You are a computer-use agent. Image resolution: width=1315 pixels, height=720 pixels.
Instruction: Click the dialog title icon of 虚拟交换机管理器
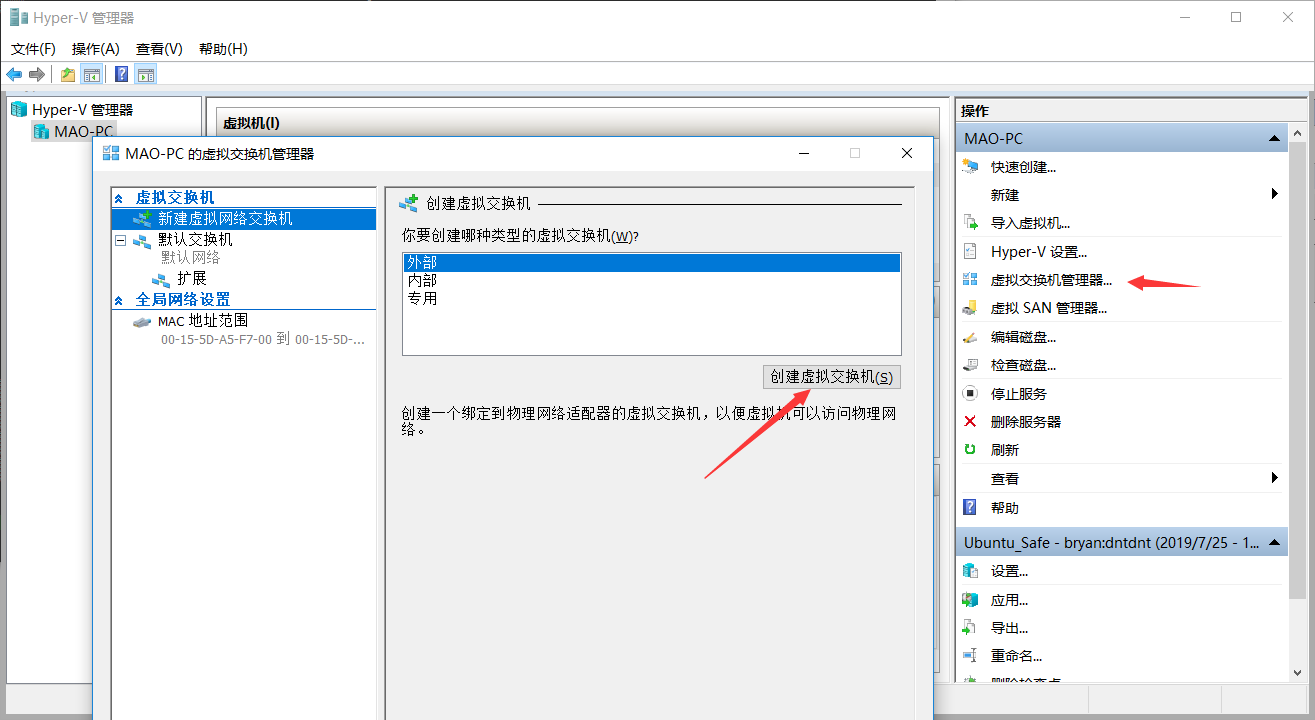point(111,153)
